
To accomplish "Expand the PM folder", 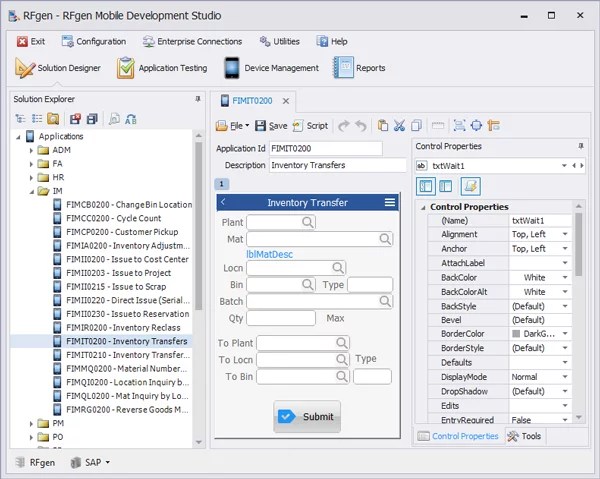I will pyautogui.click(x=31, y=424).
